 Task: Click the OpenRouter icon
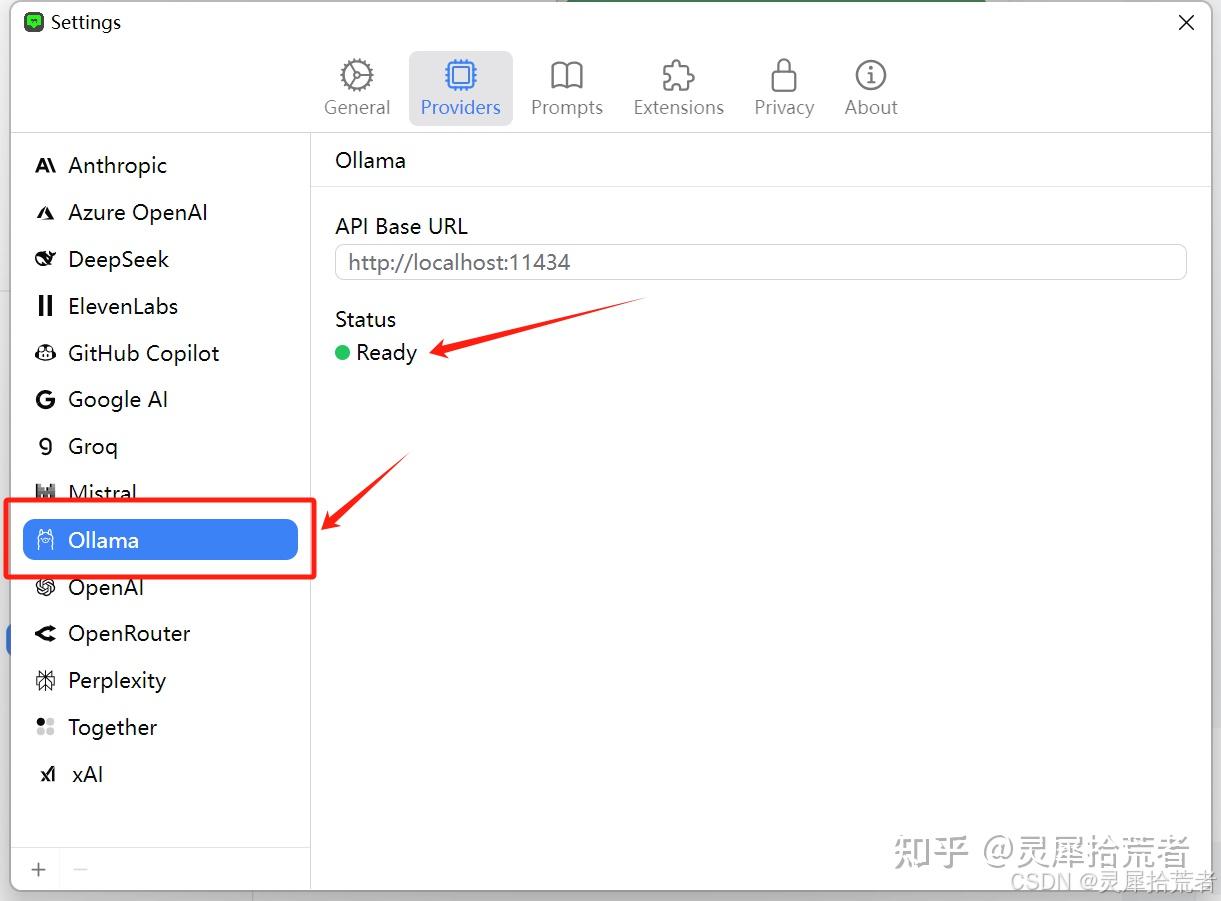pos(45,633)
